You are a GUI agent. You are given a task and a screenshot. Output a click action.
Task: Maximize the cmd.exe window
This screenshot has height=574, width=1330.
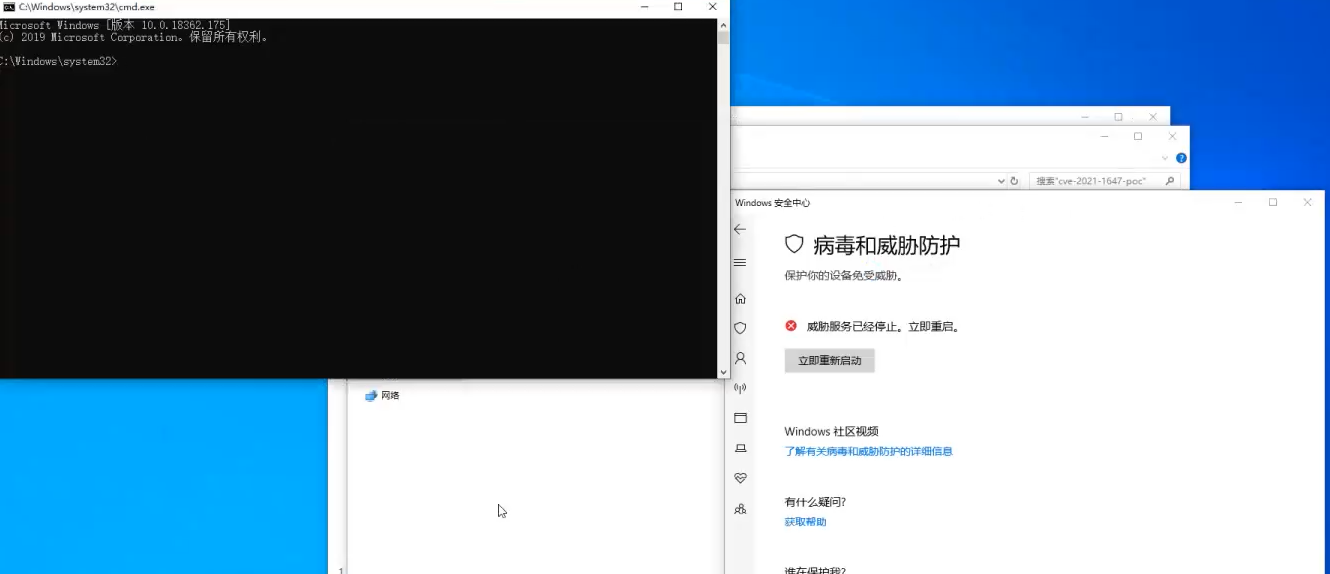[678, 6]
